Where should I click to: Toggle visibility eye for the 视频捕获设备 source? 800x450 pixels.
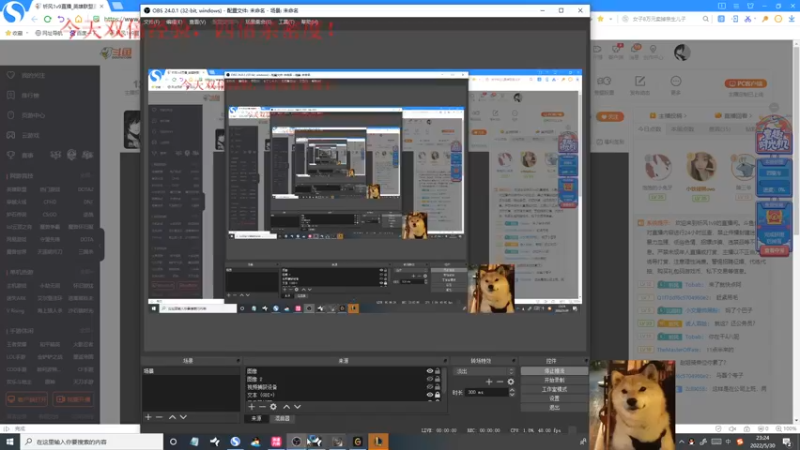(x=430, y=387)
